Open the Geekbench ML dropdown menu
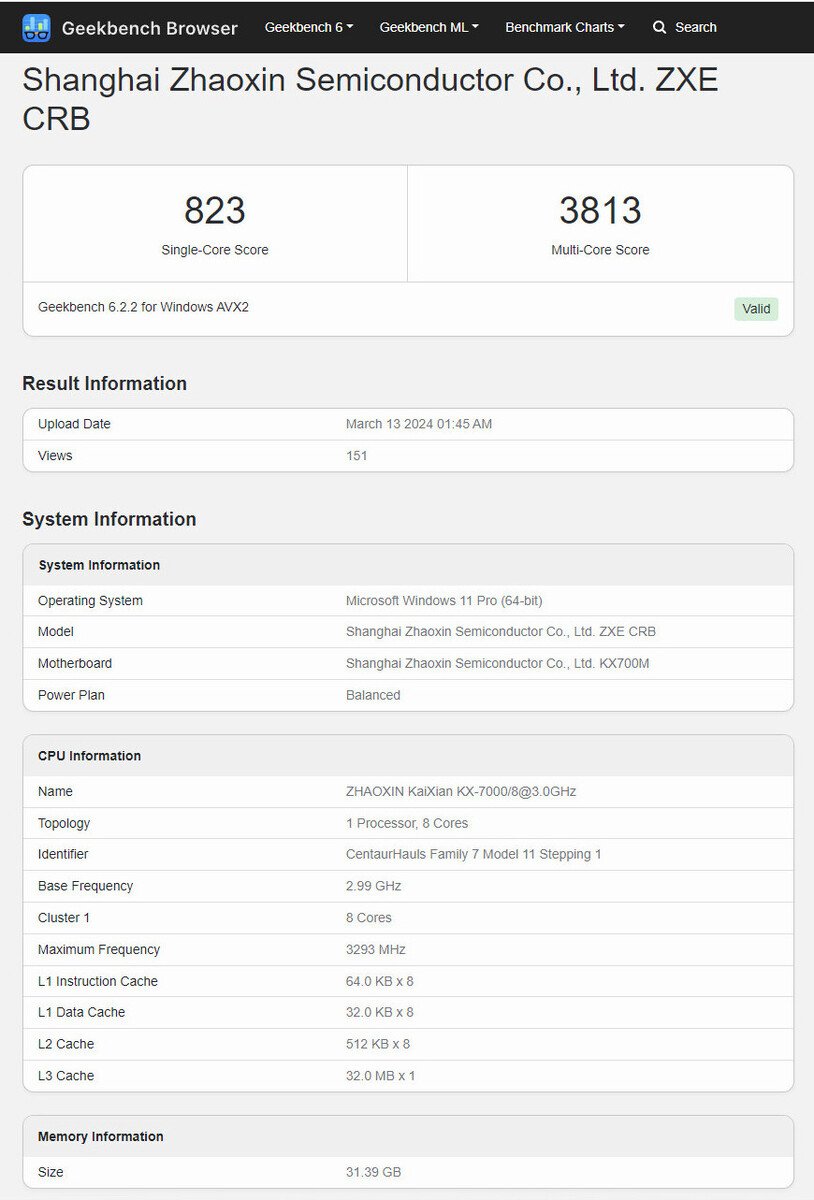This screenshot has width=814, height=1200. [x=428, y=27]
